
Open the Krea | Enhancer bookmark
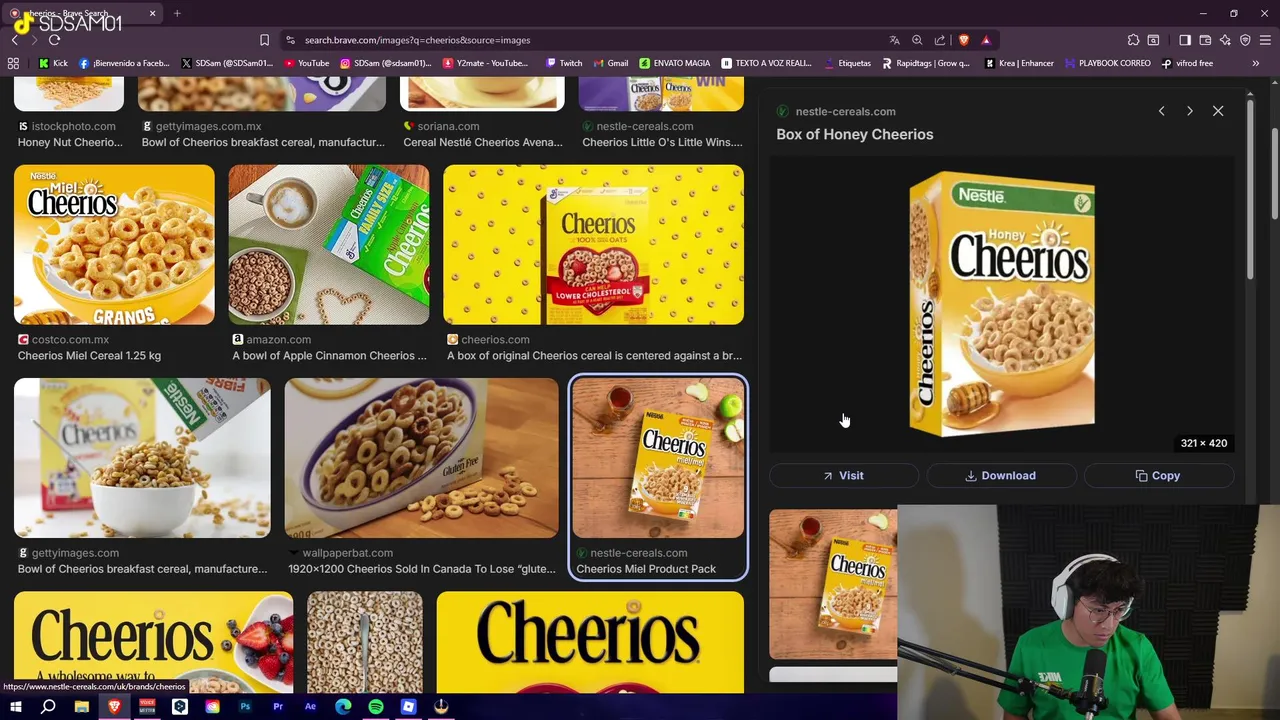point(1019,63)
